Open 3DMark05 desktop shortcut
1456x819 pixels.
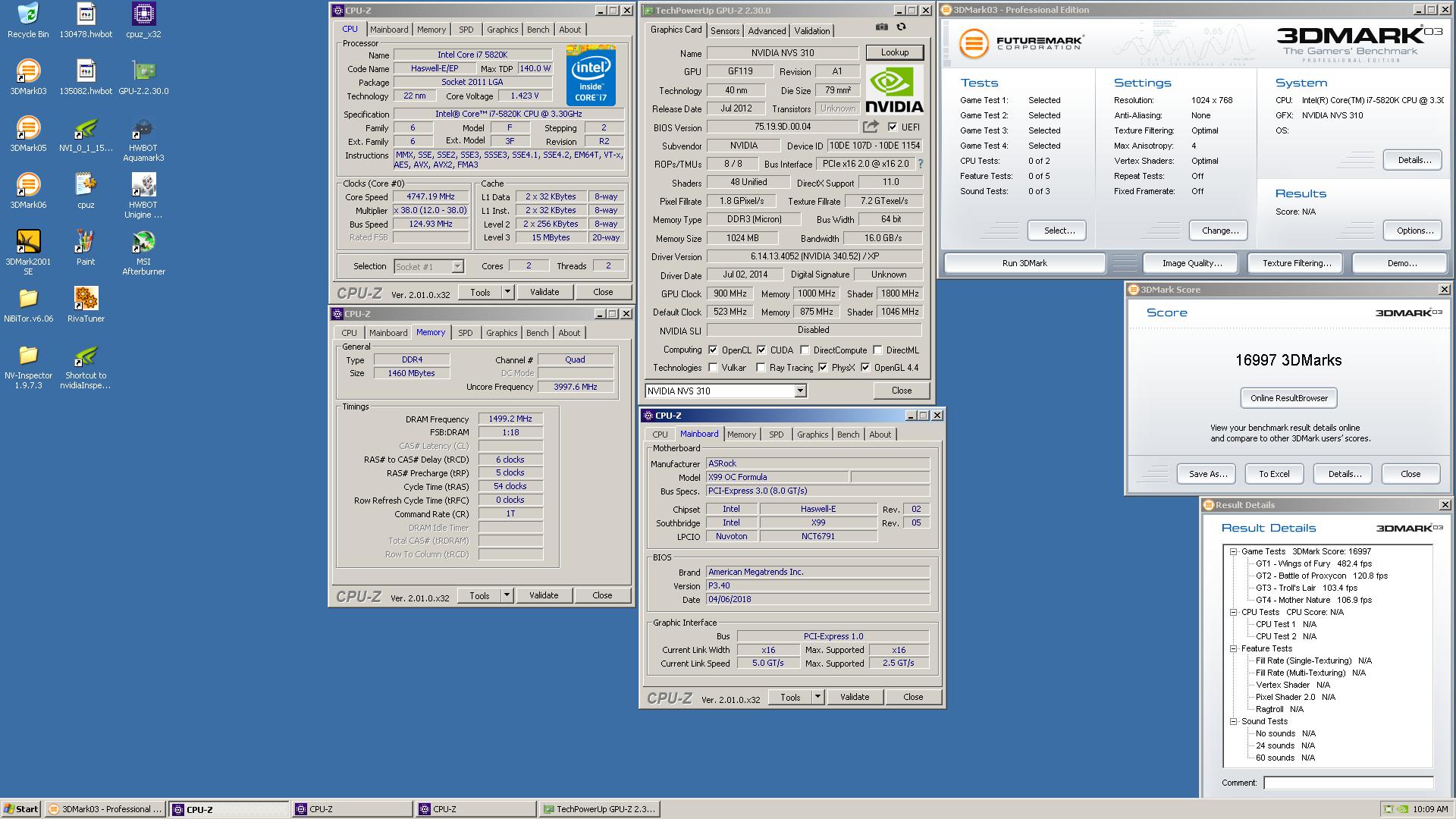pos(28,134)
